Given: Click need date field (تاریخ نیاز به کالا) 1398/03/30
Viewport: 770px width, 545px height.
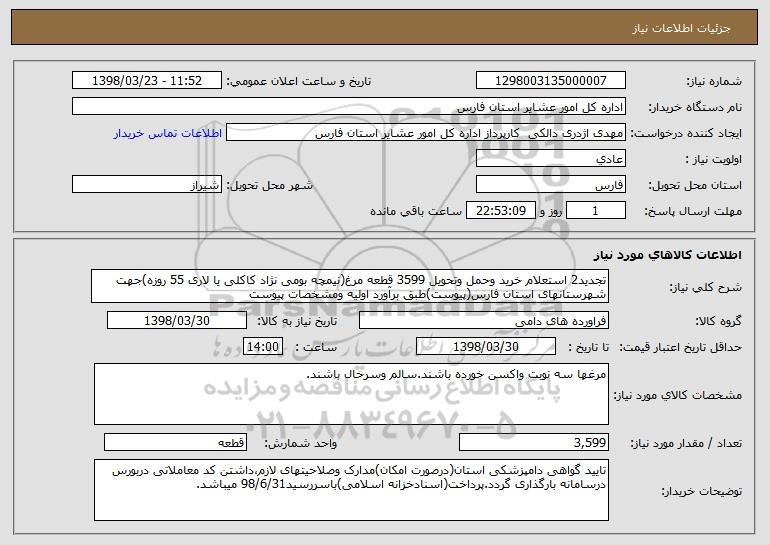Looking at the screenshot, I should 177,321.
